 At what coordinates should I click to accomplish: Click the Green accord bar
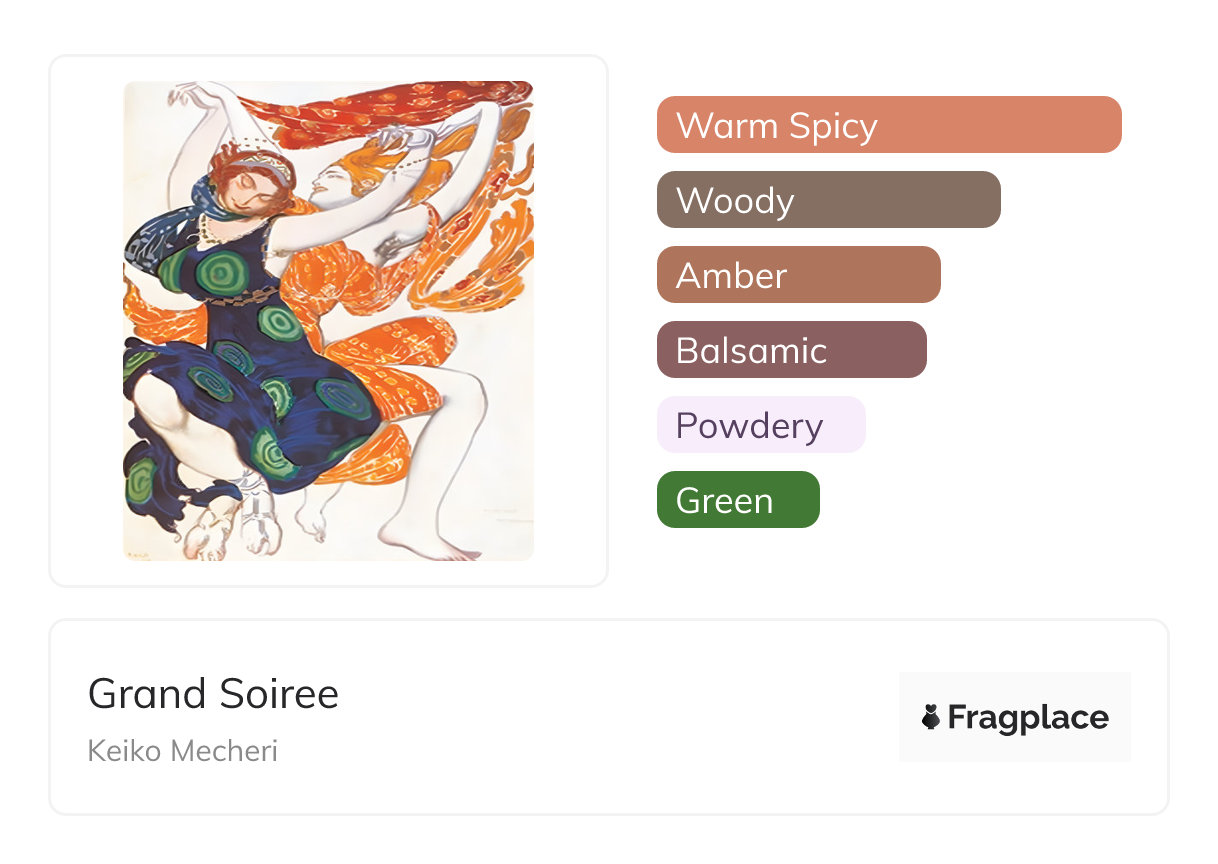(x=737, y=500)
